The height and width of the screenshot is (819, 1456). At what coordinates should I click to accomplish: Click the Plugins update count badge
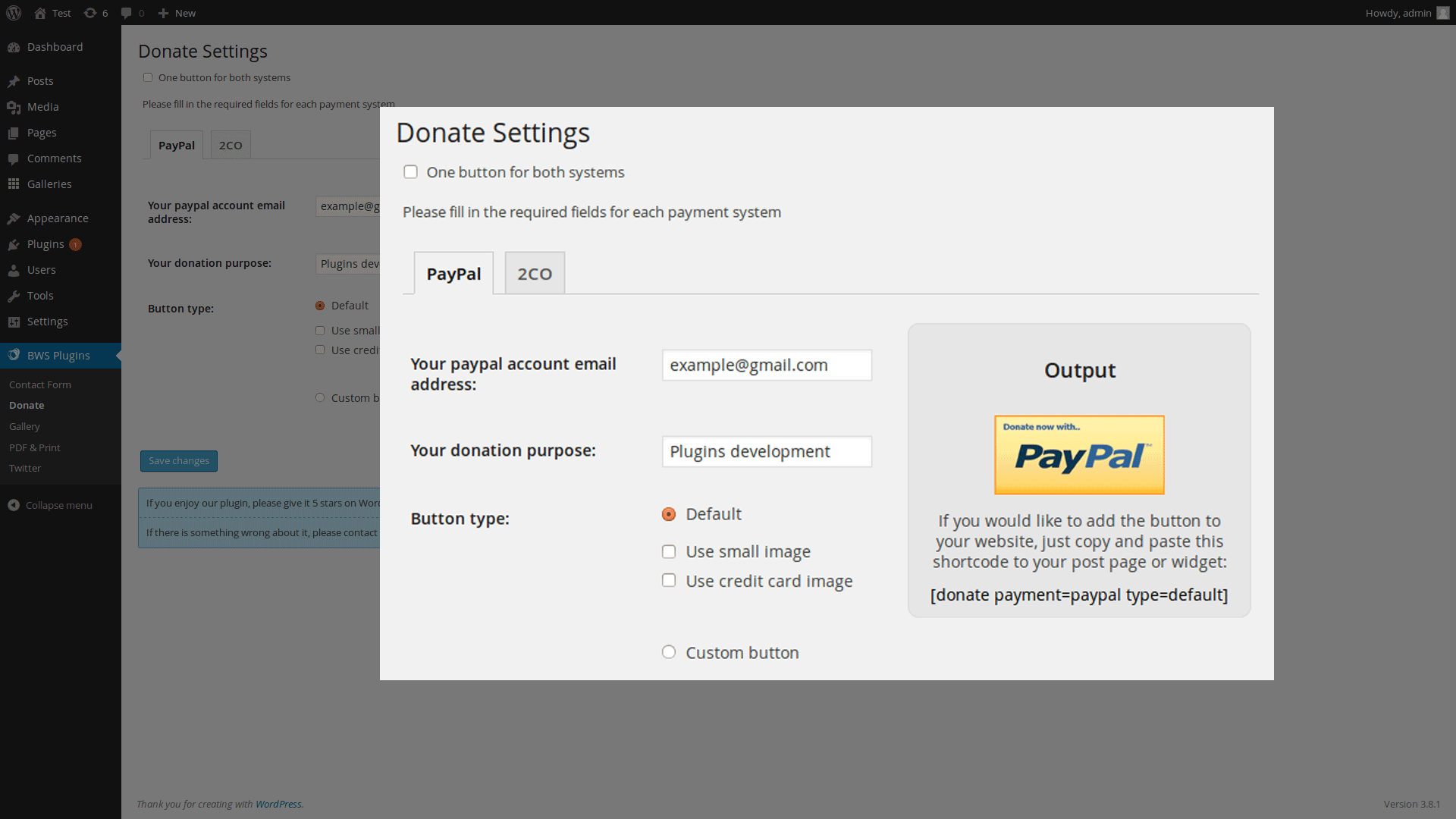coord(75,244)
